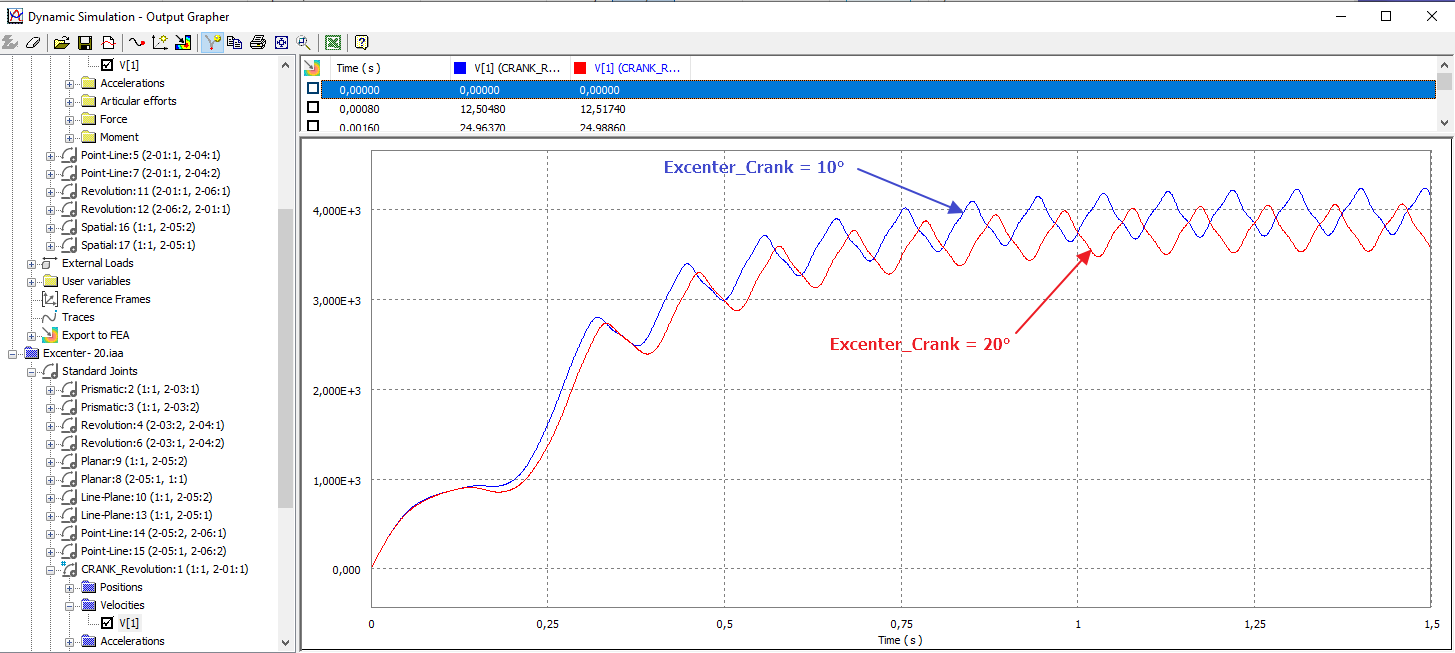1455x653 pixels.
Task: Click the tree panel vertical scrollbar thumb
Action: pos(286,357)
